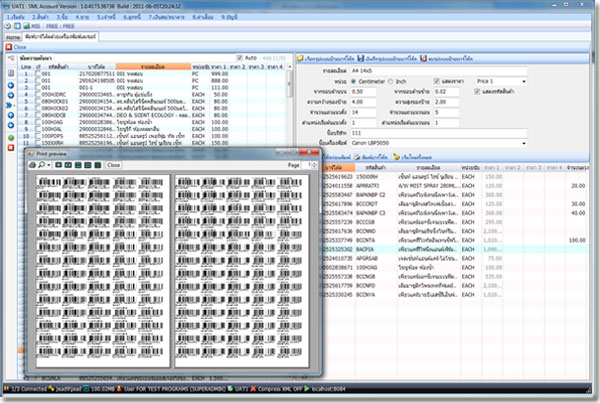
Task: Click the magnifier zoom icon in Print preview
Action: [x=41, y=165]
